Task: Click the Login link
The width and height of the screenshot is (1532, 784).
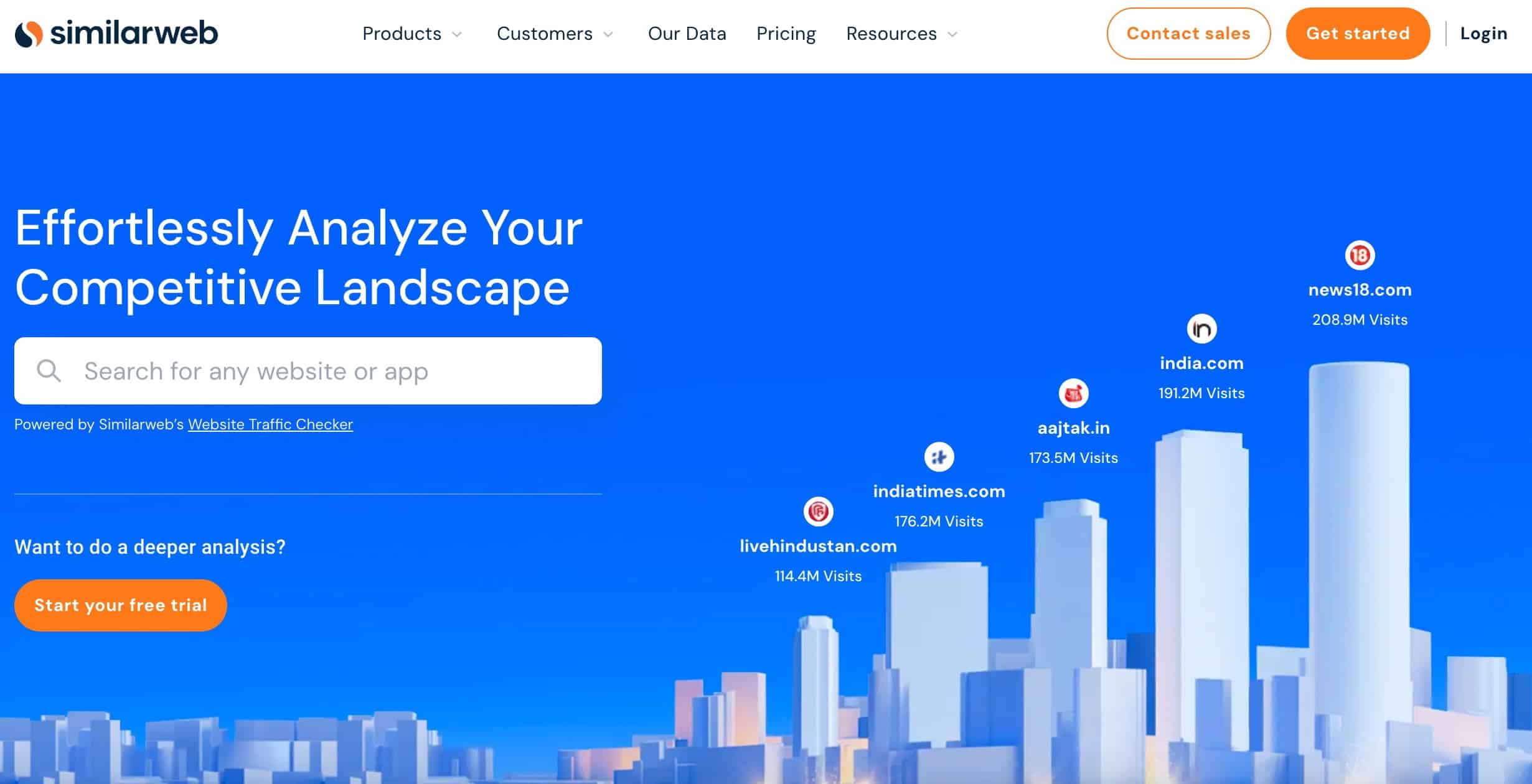Action: click(1483, 33)
